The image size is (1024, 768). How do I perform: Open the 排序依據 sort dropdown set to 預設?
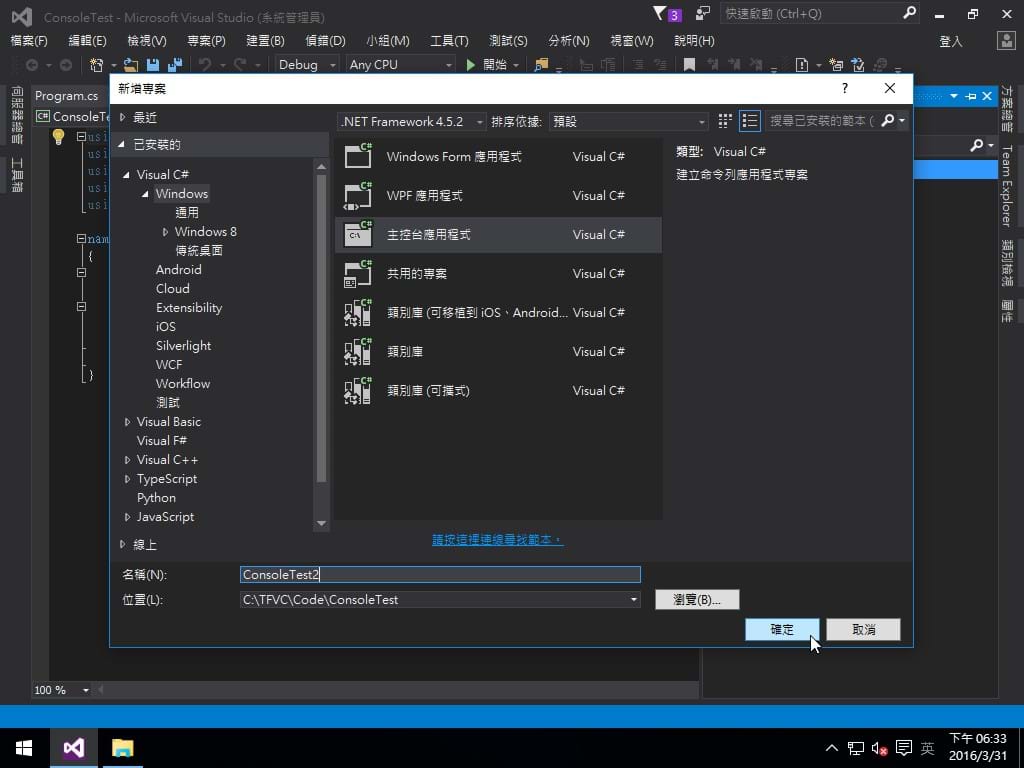628,121
